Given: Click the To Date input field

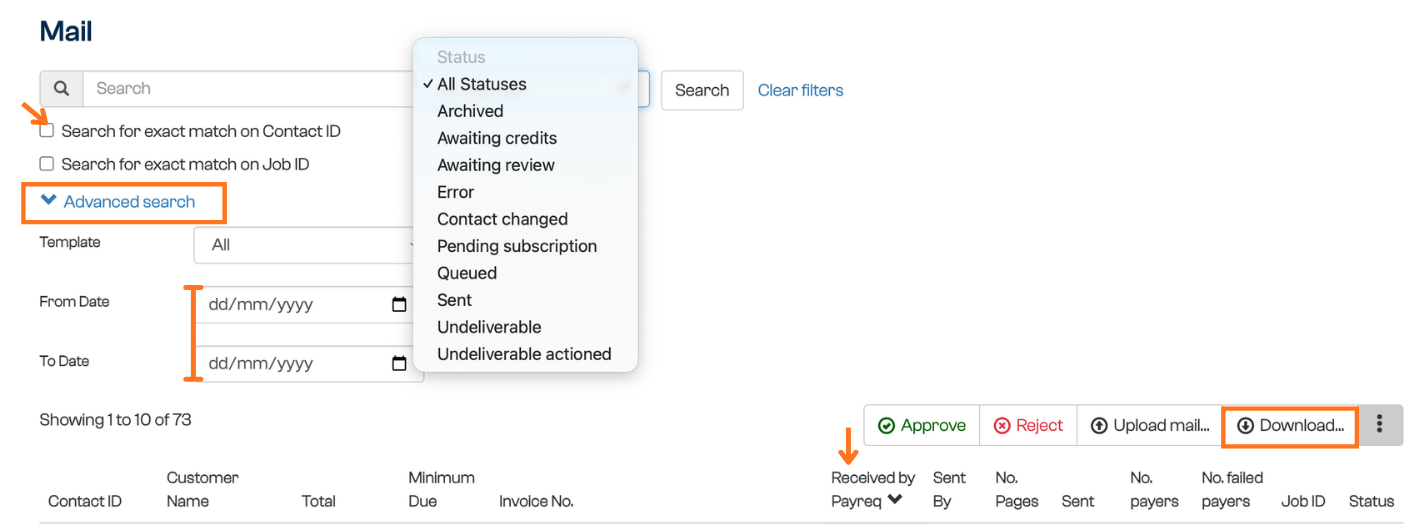Looking at the screenshot, I should (x=308, y=364).
